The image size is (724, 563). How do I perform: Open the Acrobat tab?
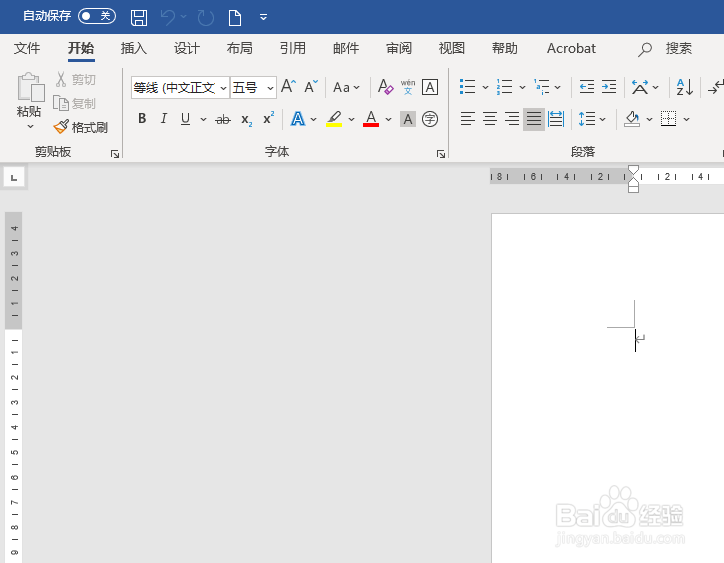pos(571,48)
